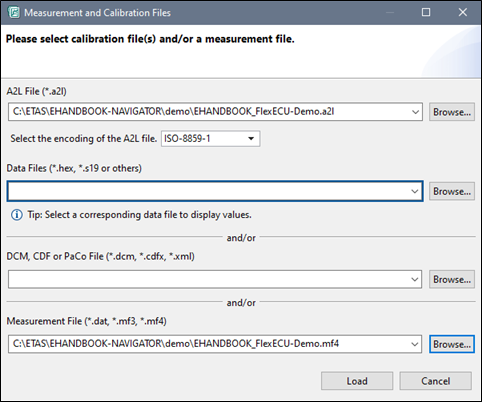Expand the Measurement File path dropdown arrow

click(415, 344)
